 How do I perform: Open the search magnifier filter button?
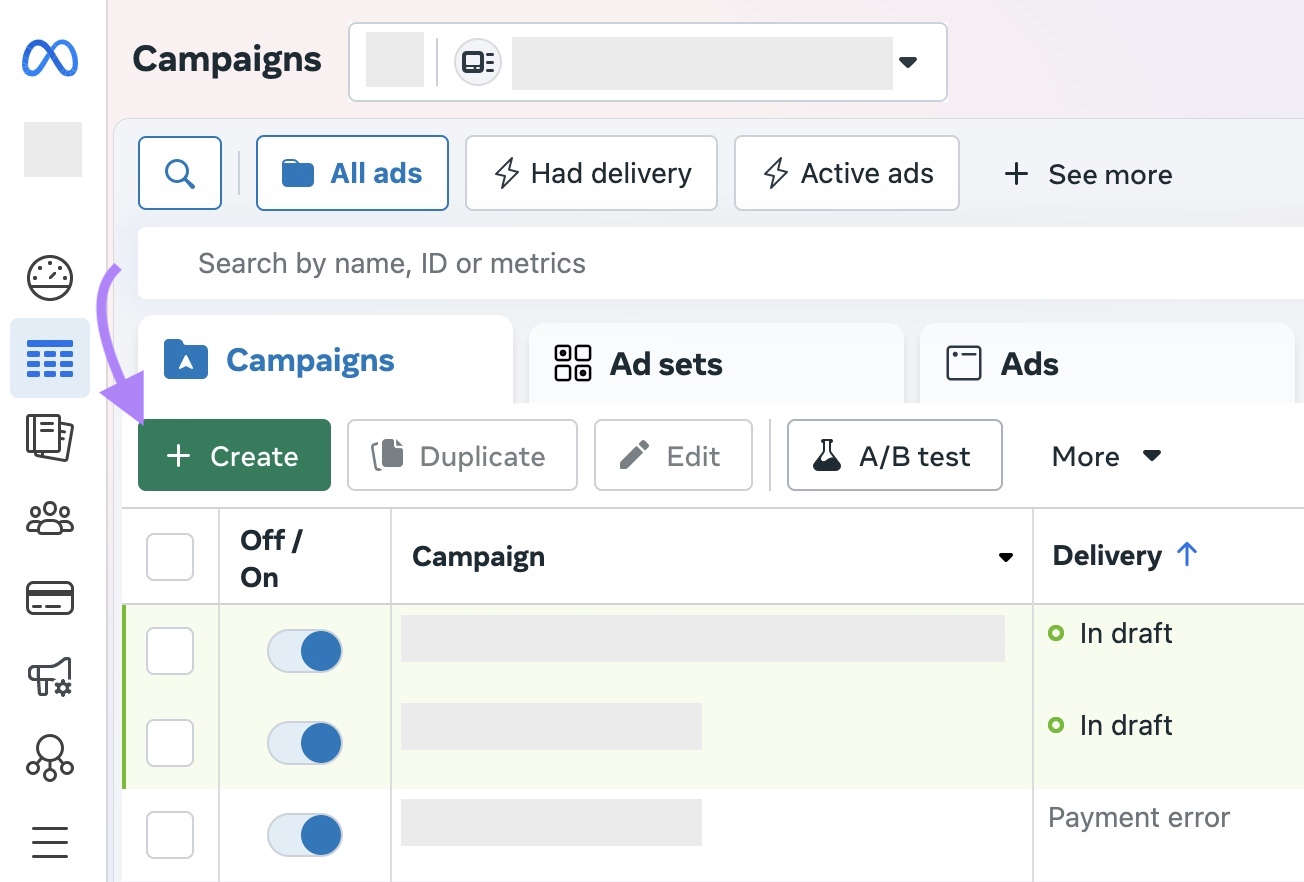coord(179,172)
